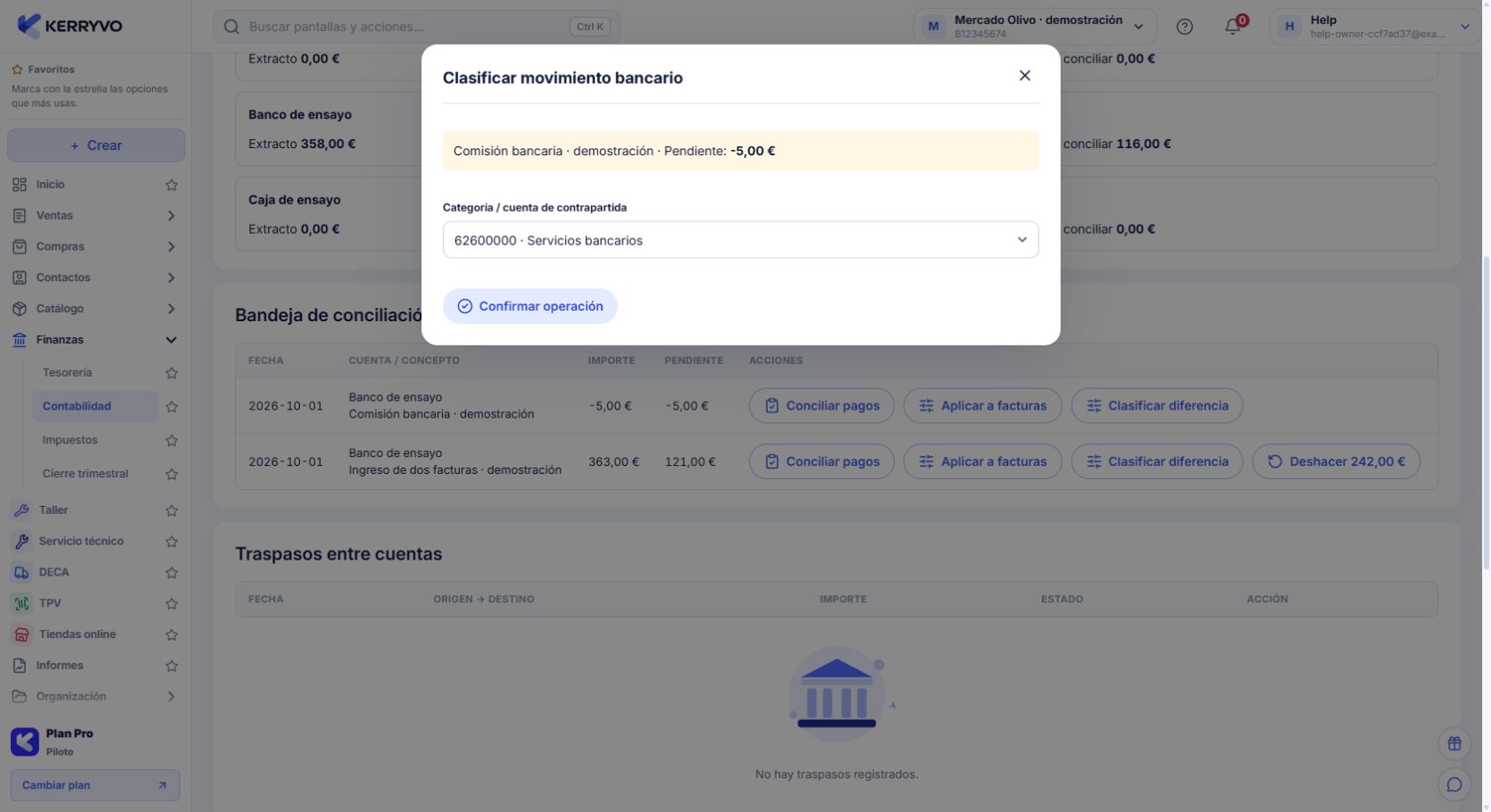Screen dimensions: 1491x812
Task: Click Confirmar operación button
Action: tap(529, 306)
